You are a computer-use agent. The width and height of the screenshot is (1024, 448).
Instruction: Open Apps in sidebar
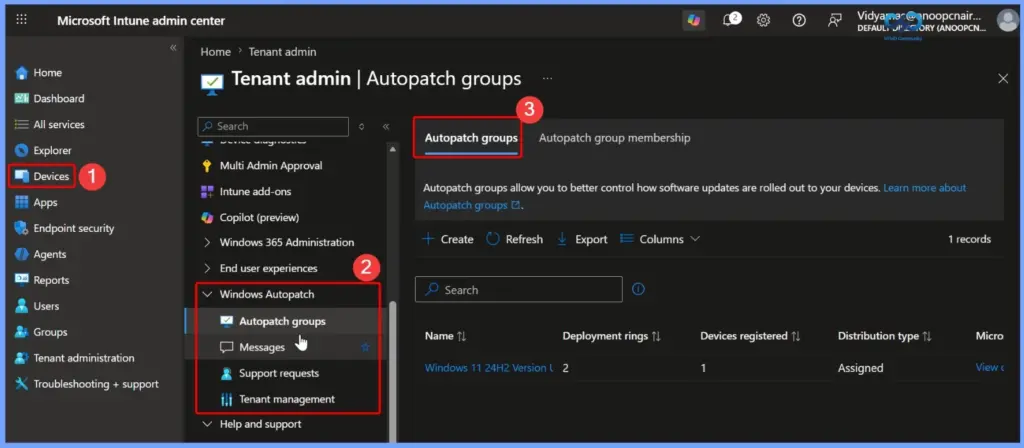37,202
